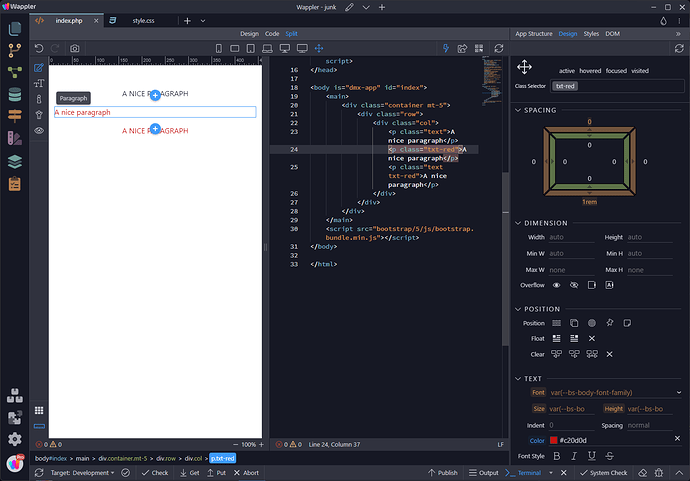
Task: Click the Terminal button
Action: point(523,473)
